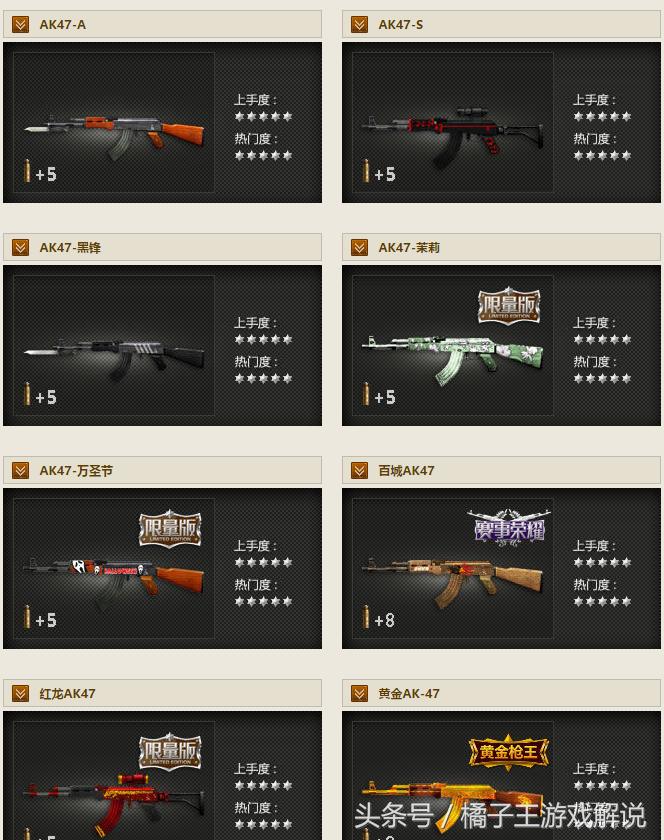Click the AK47-万圣节 chevron icon
This screenshot has width=664, height=840.
coord(20,470)
